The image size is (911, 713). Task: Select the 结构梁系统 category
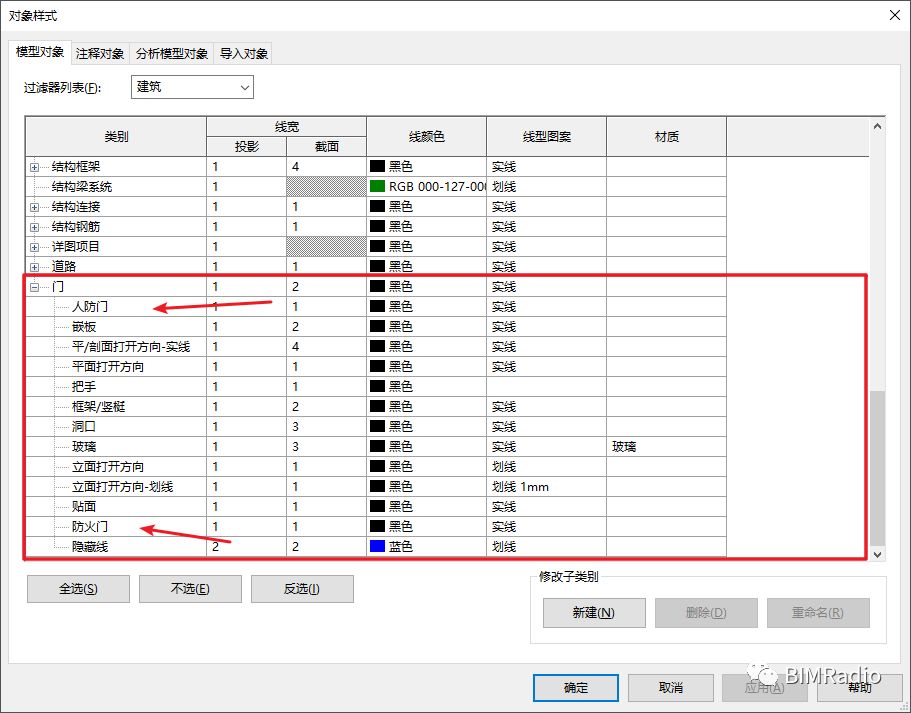(82, 187)
